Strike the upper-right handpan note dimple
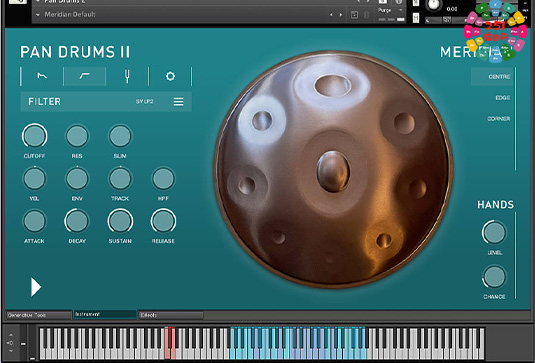This screenshot has height=363, width=535. (404, 123)
